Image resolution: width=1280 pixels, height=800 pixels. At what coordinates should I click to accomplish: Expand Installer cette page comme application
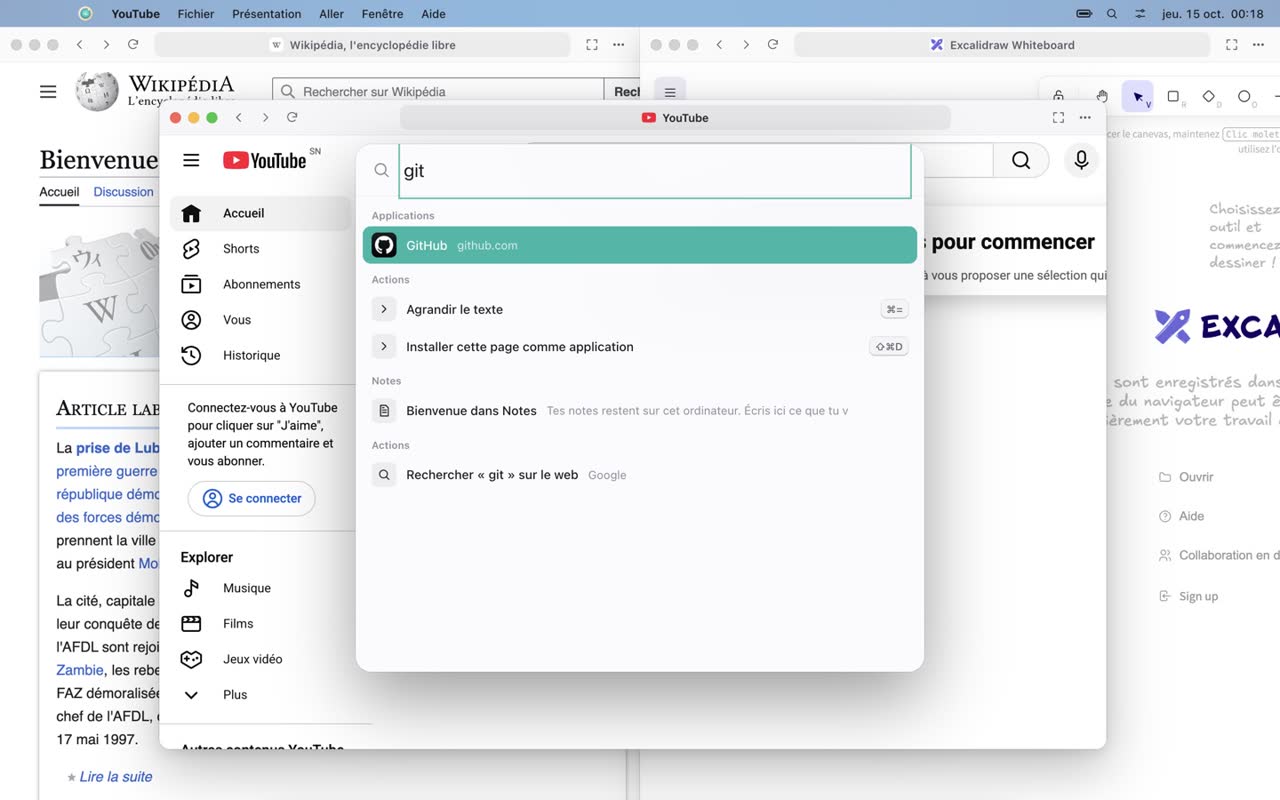point(640,347)
